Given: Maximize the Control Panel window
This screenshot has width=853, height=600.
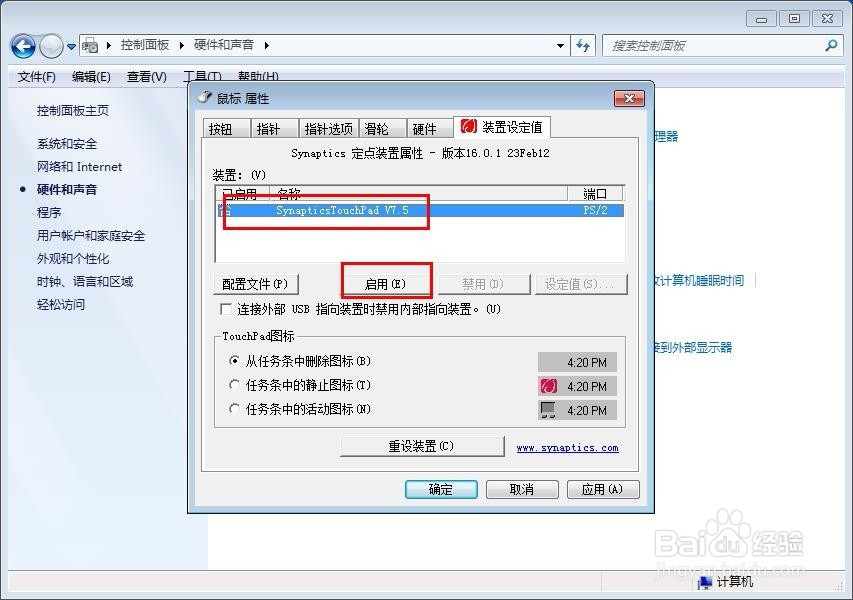Looking at the screenshot, I should tap(794, 19).
